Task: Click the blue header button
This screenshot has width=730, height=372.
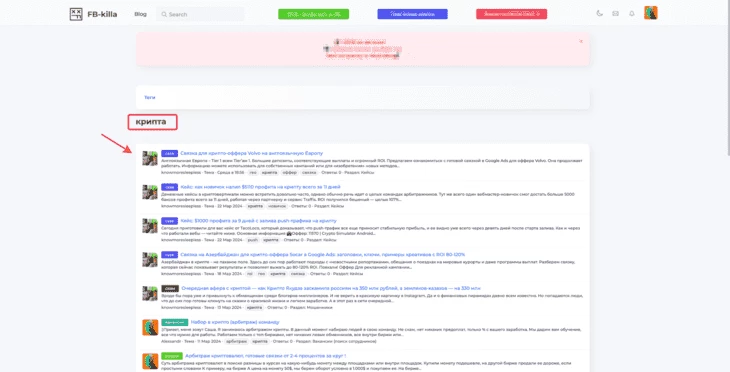Action: (x=412, y=14)
